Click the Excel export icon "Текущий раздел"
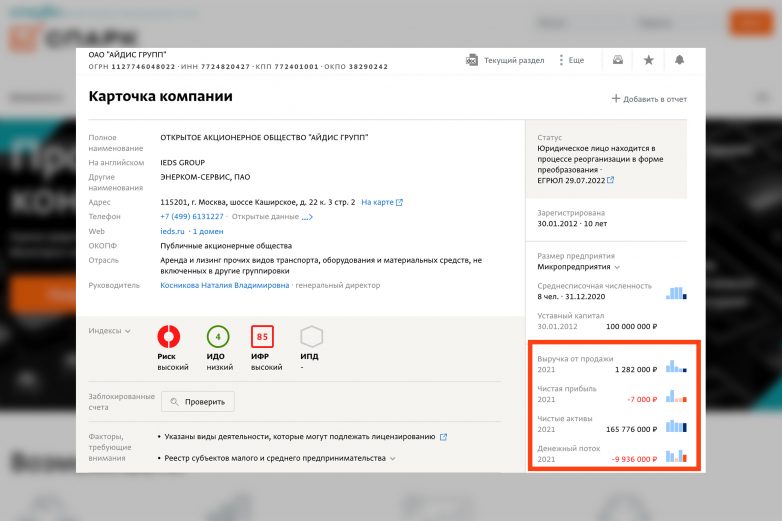The width and height of the screenshot is (782, 521). 472,60
